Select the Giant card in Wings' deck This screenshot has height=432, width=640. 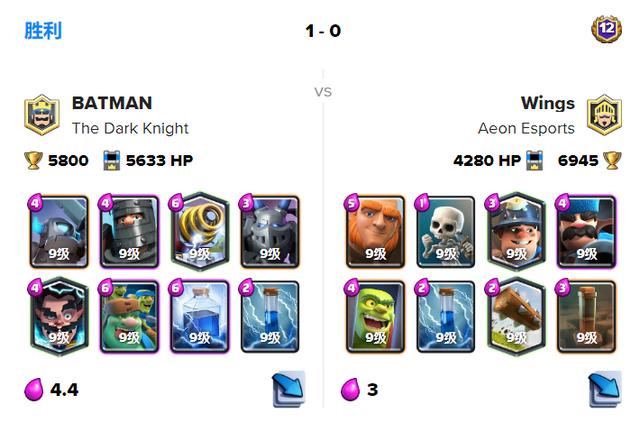(x=376, y=232)
